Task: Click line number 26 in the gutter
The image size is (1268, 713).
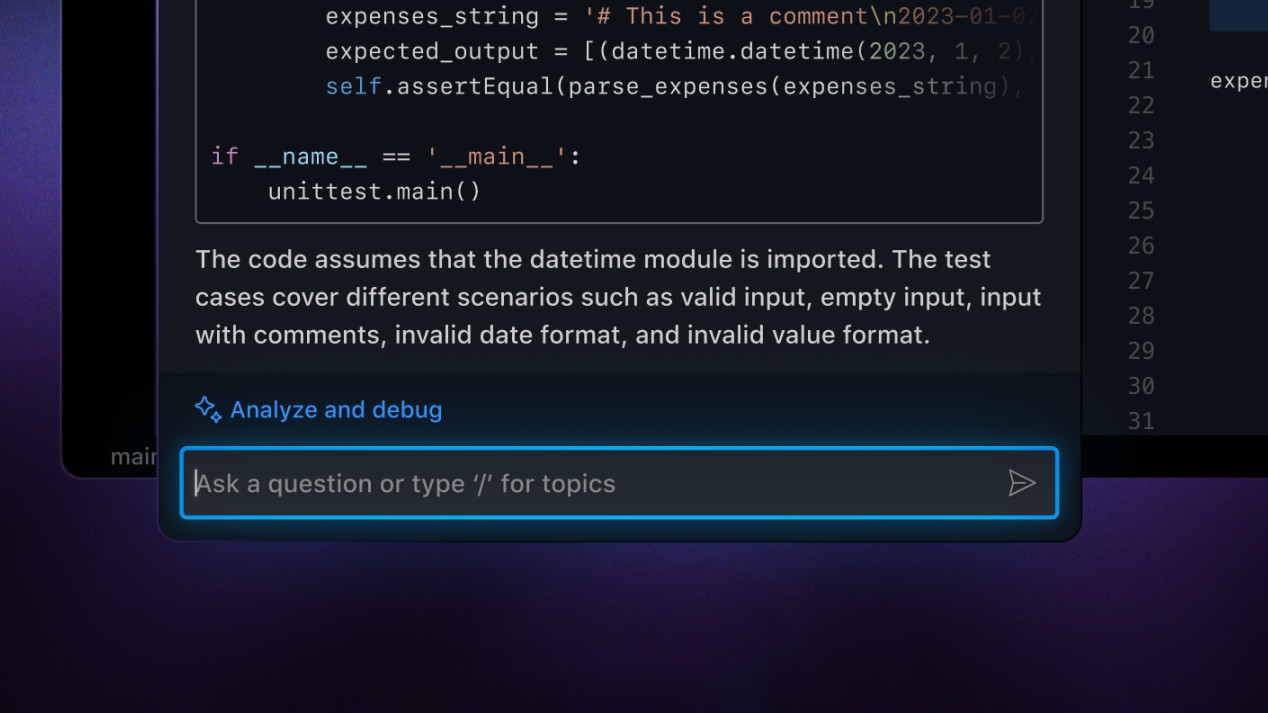Action: coord(1141,246)
